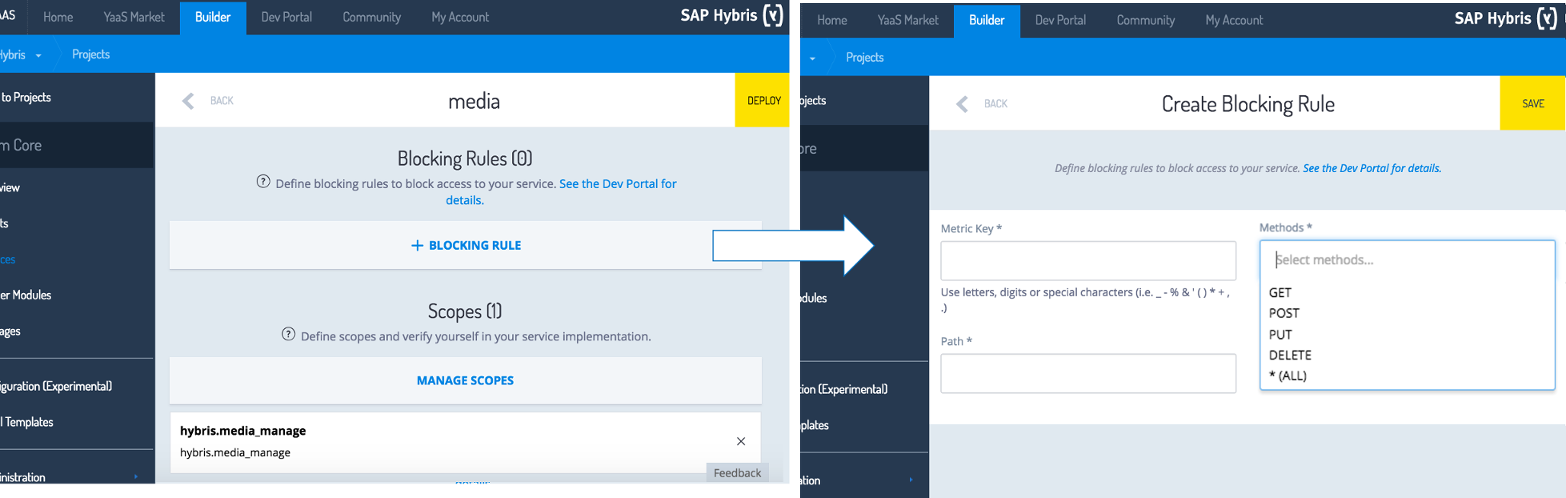Click the hybris.media_manage scope row

(x=465, y=443)
